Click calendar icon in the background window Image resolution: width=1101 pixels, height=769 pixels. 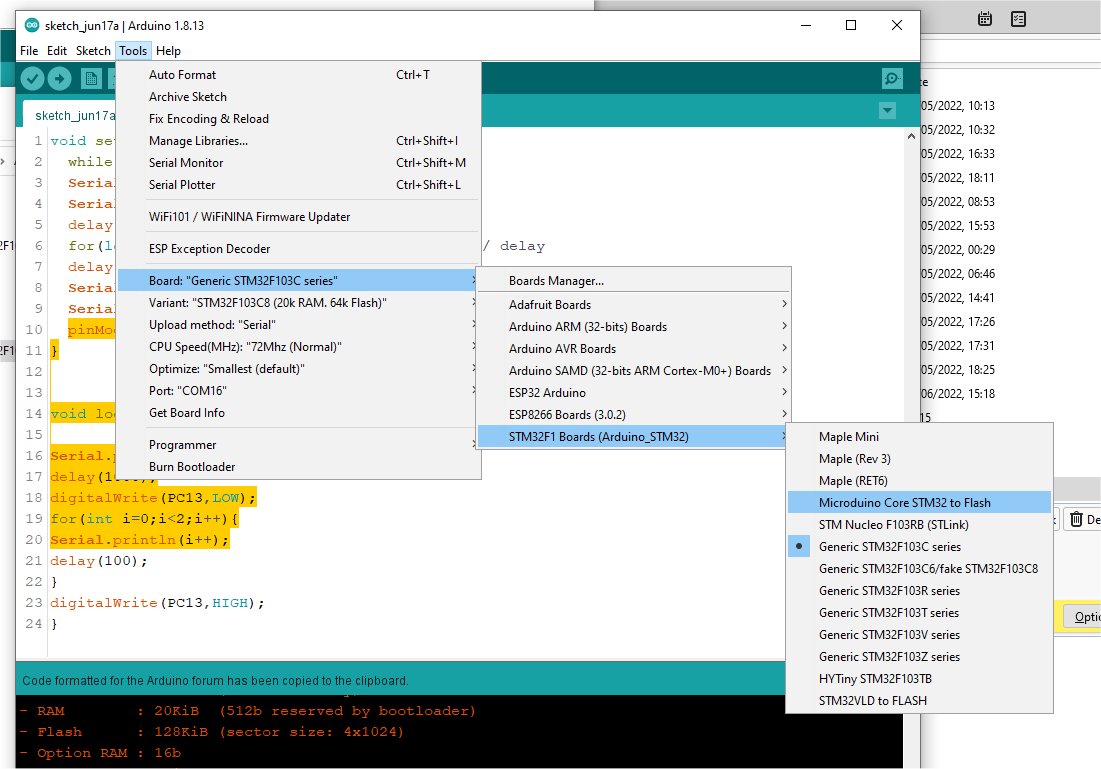click(x=984, y=19)
